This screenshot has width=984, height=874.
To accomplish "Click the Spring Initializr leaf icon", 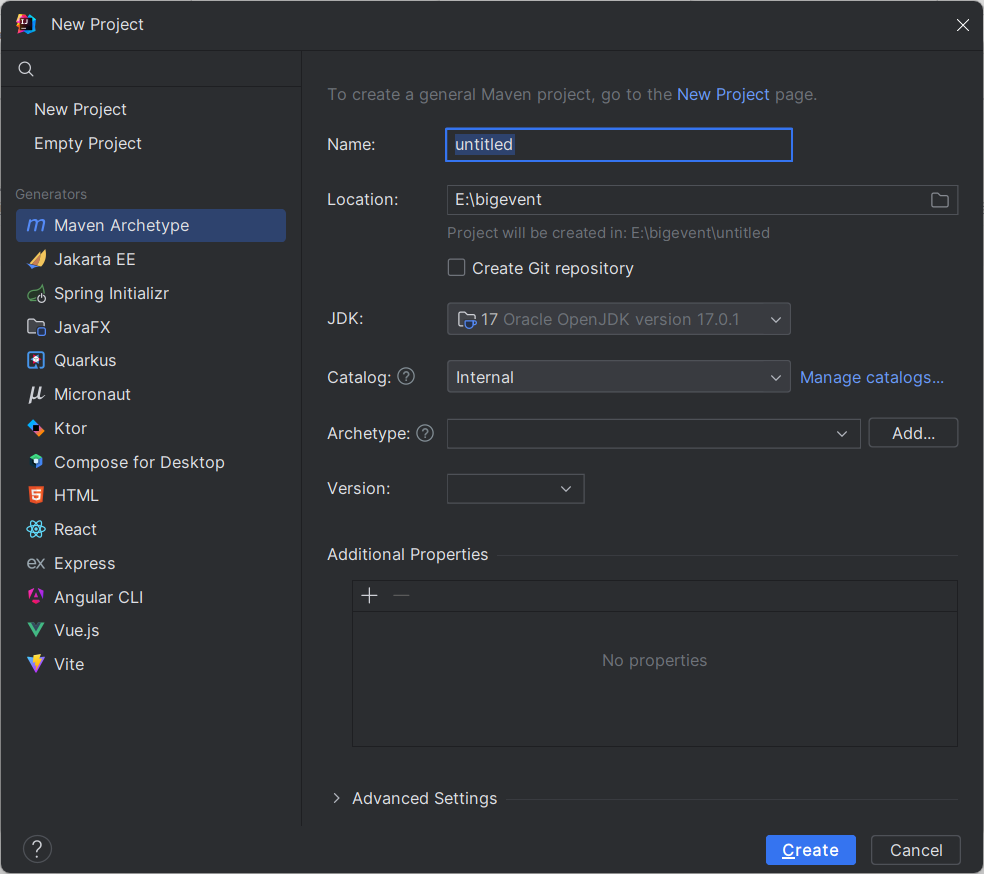I will 36,293.
